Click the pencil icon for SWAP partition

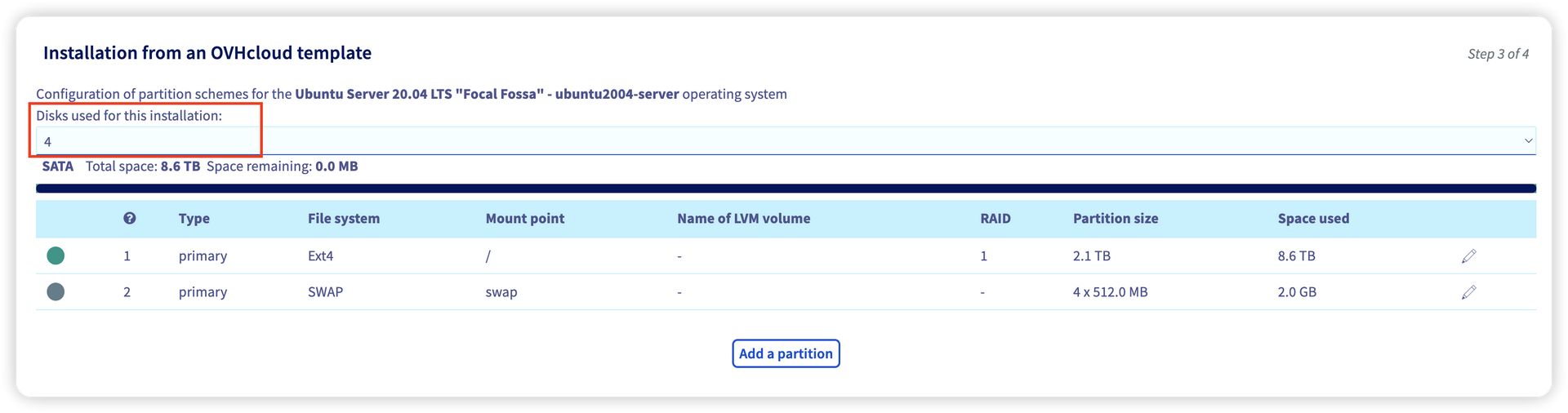coord(1468,292)
